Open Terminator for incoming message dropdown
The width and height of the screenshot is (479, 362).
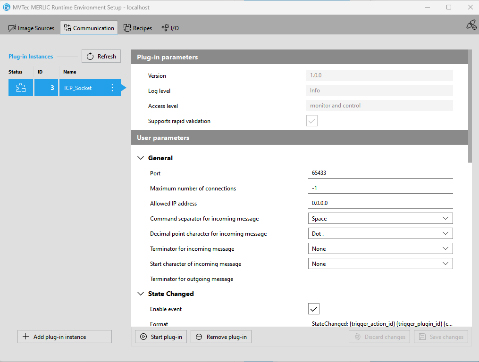pos(380,248)
